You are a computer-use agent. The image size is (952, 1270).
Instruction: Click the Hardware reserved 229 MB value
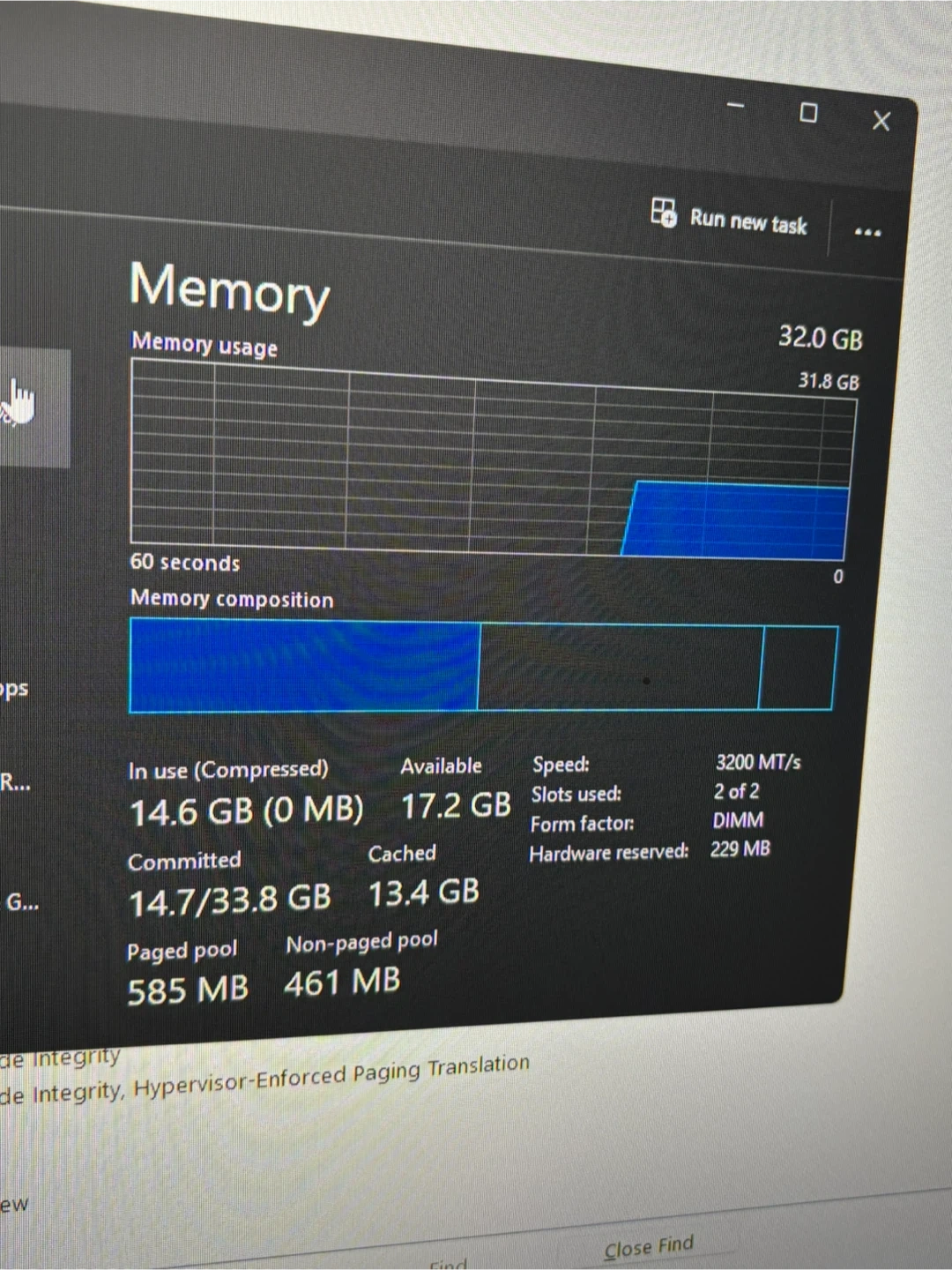(740, 849)
